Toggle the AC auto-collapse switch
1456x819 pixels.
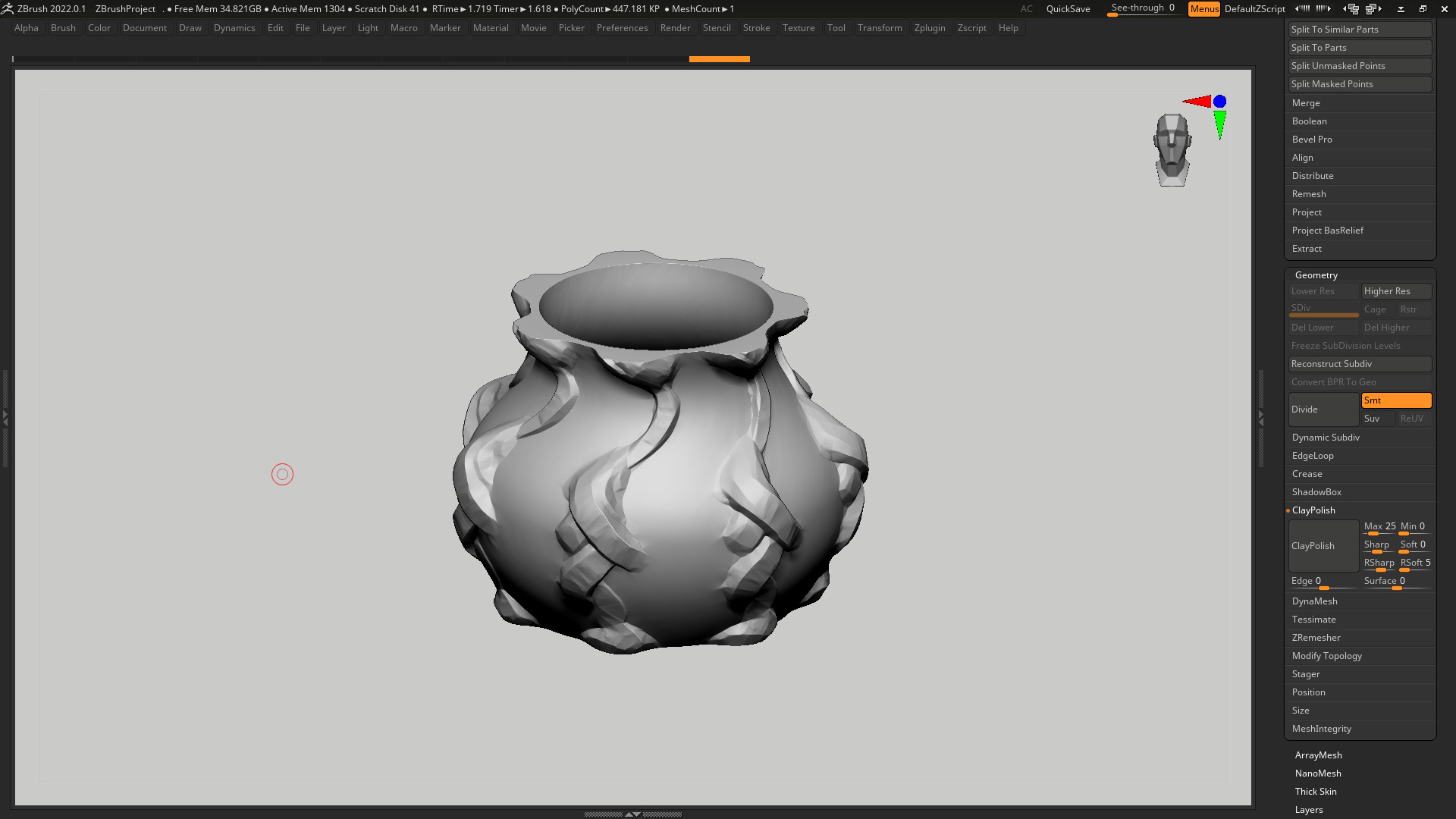(1026, 8)
